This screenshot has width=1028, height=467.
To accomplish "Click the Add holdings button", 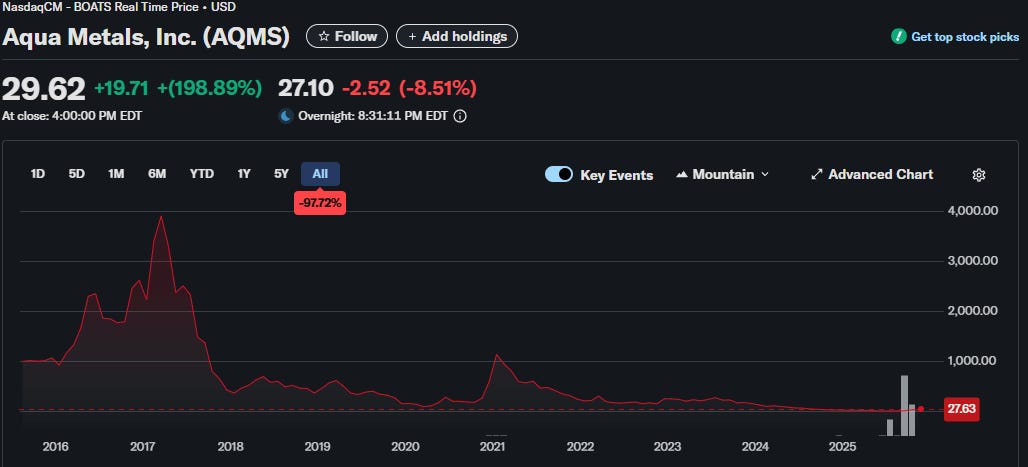I will pos(457,36).
